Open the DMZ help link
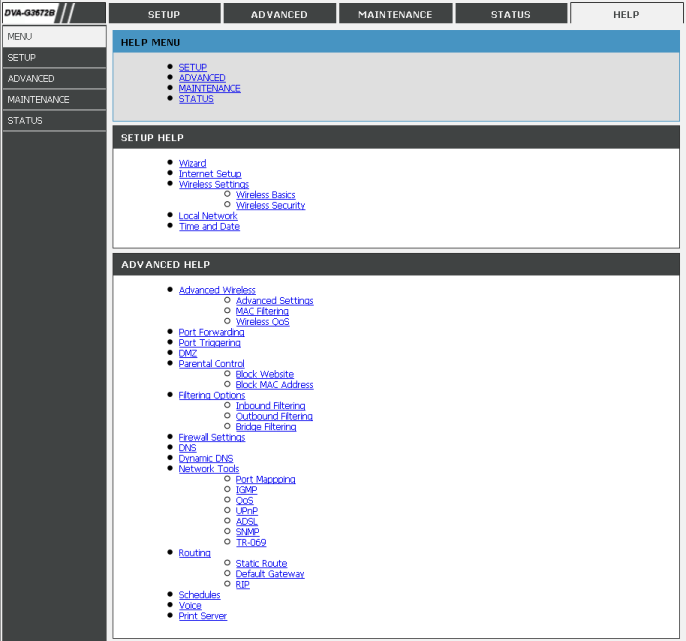 coord(188,353)
